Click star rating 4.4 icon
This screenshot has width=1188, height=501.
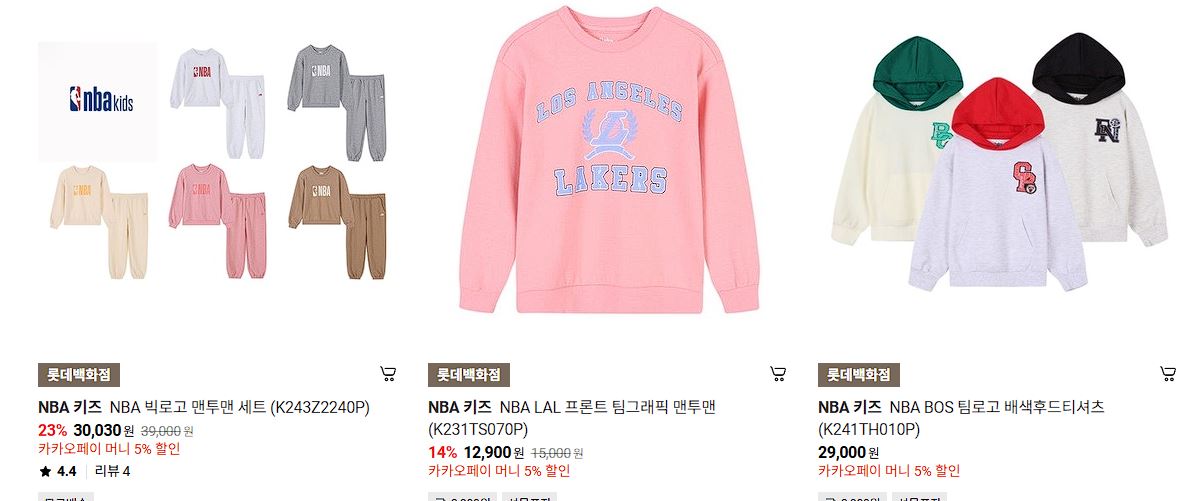45,471
